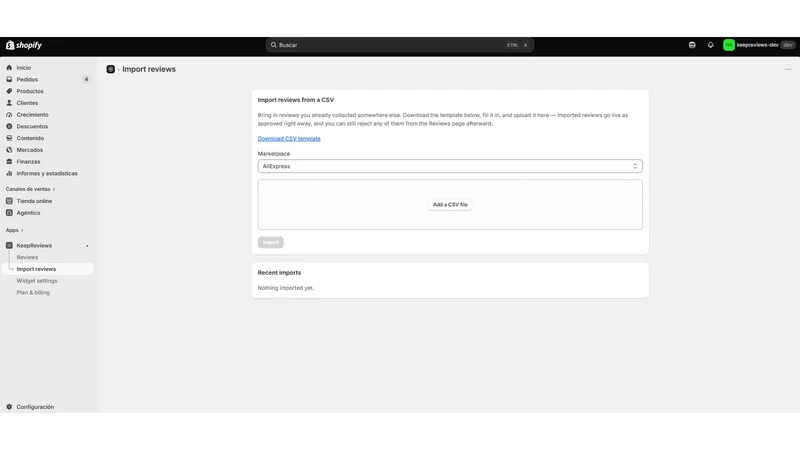This screenshot has width=800, height=450.
Task: Open Pedidos in the sidebar
Action: point(27,79)
